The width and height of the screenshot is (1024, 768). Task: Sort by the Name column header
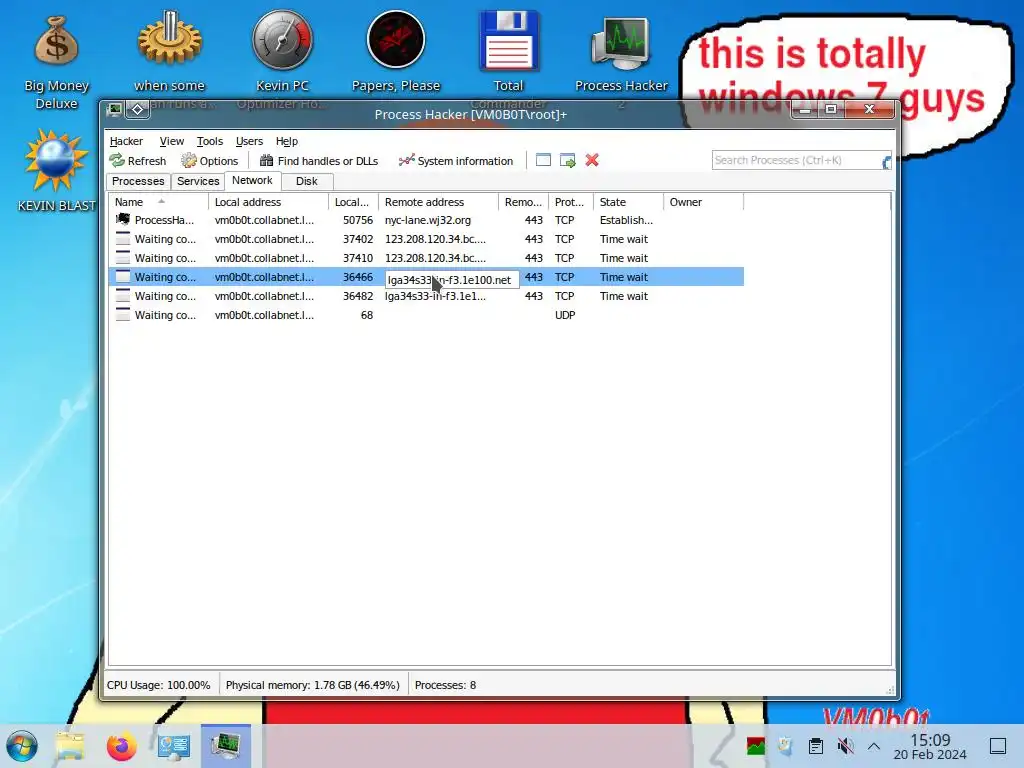pyautogui.click(x=158, y=202)
